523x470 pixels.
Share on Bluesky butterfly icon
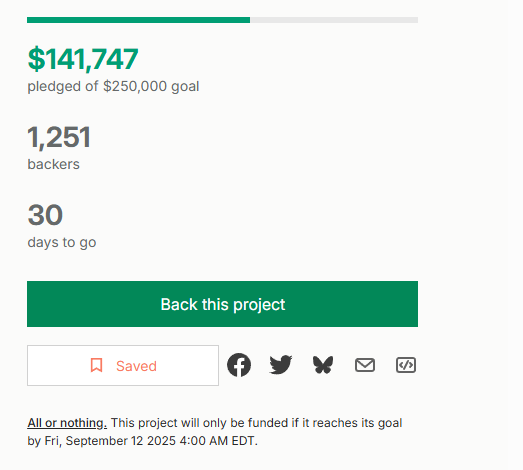pyautogui.click(x=323, y=365)
